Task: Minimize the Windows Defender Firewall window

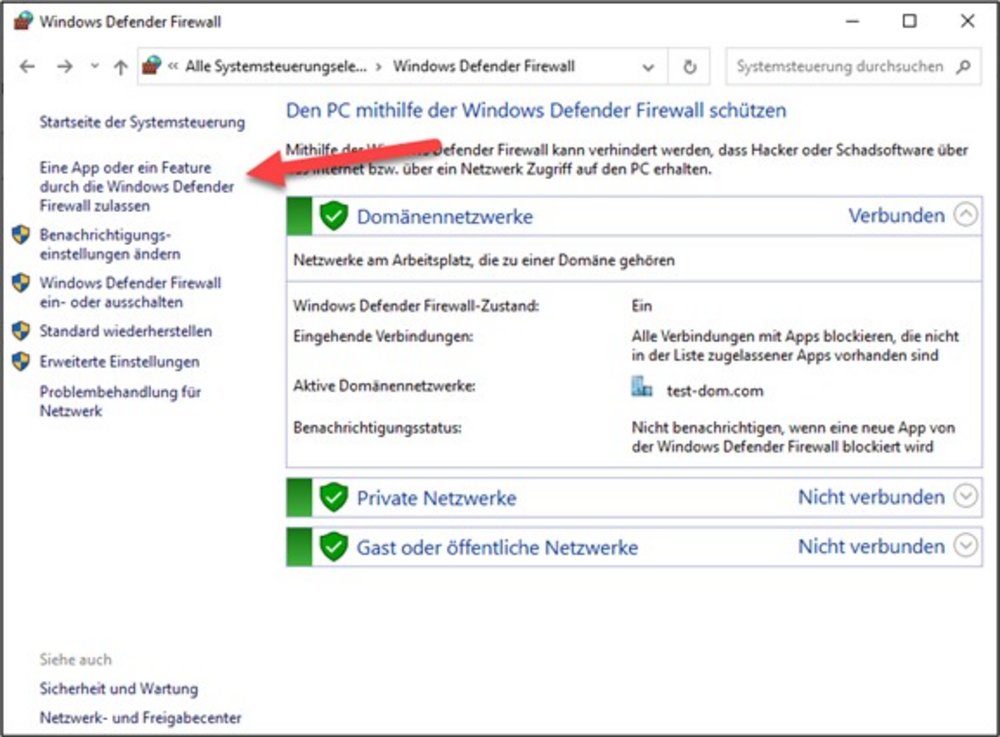Action: point(853,21)
